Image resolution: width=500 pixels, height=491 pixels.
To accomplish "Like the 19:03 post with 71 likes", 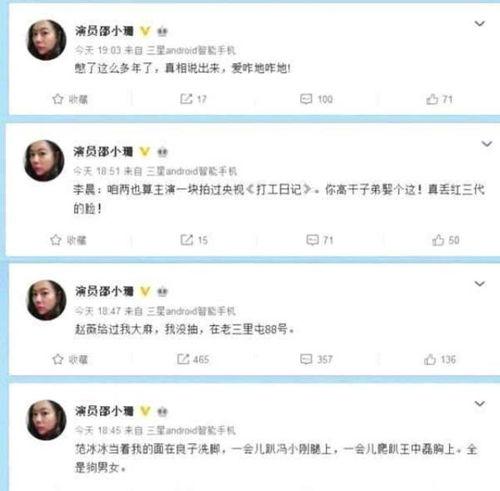I will 439,99.
